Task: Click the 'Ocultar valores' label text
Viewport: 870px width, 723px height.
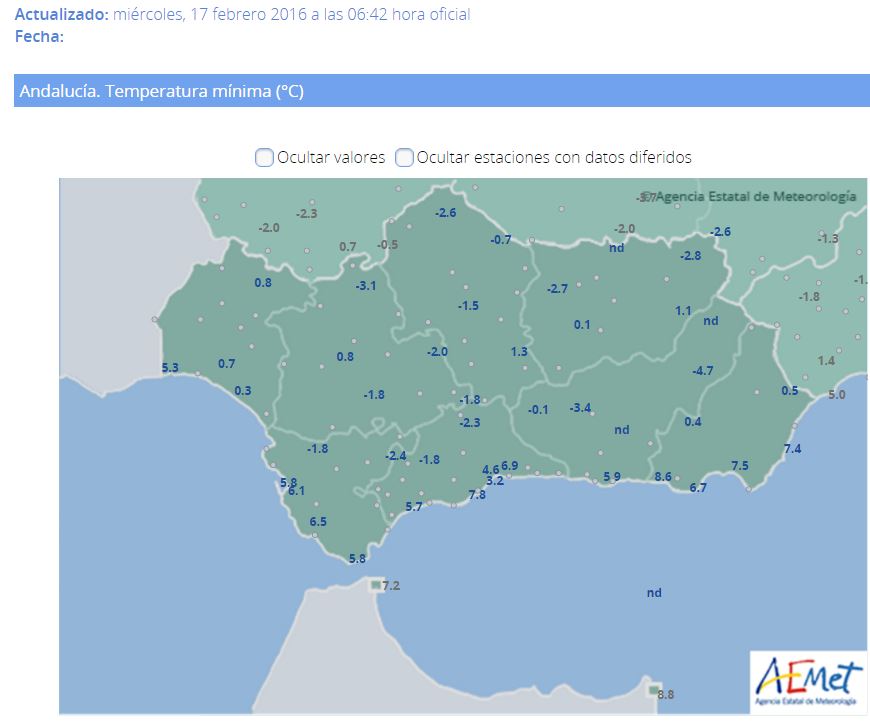Action: click(331, 157)
